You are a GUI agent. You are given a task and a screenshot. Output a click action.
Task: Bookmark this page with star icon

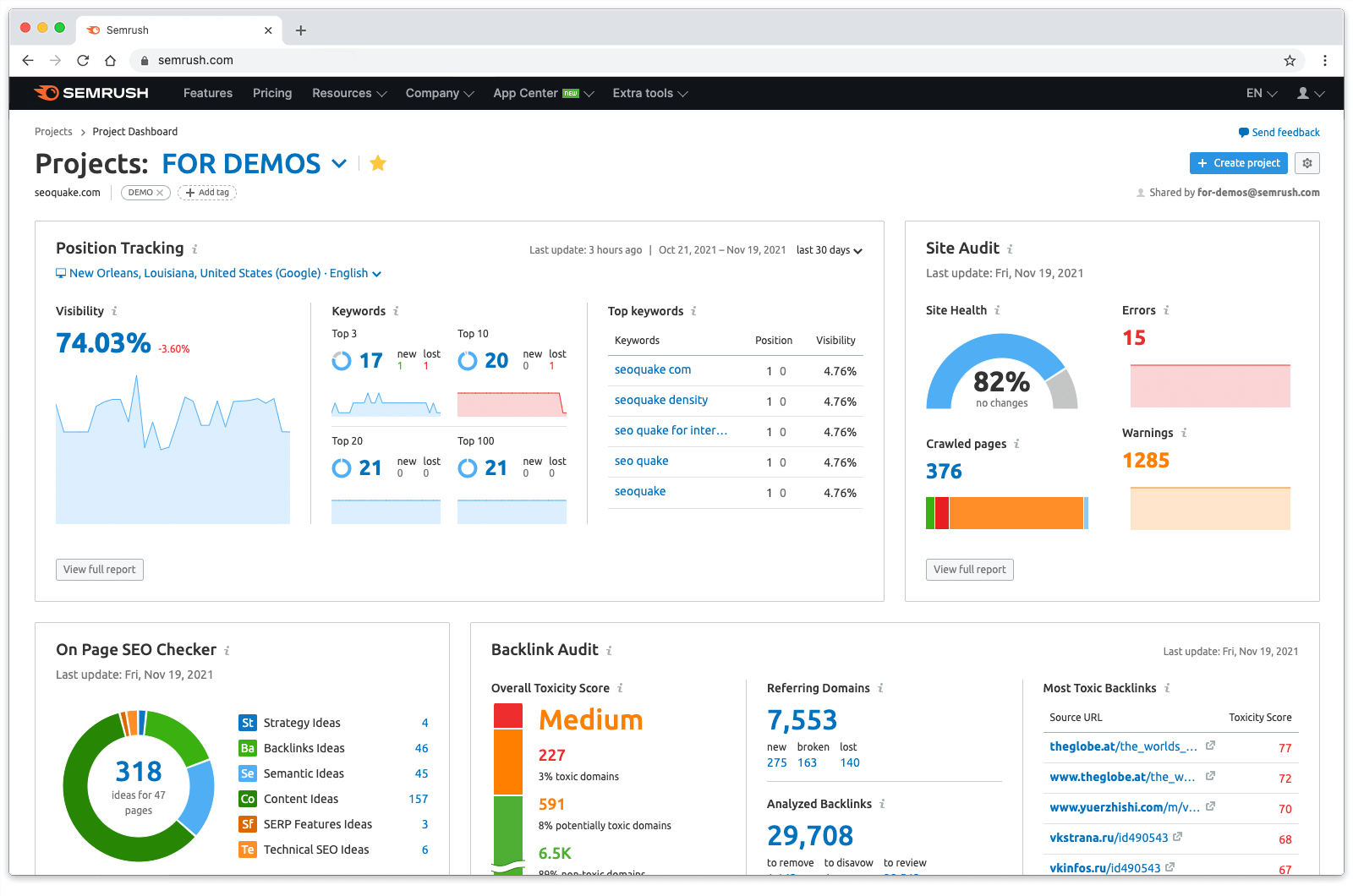point(1290,60)
